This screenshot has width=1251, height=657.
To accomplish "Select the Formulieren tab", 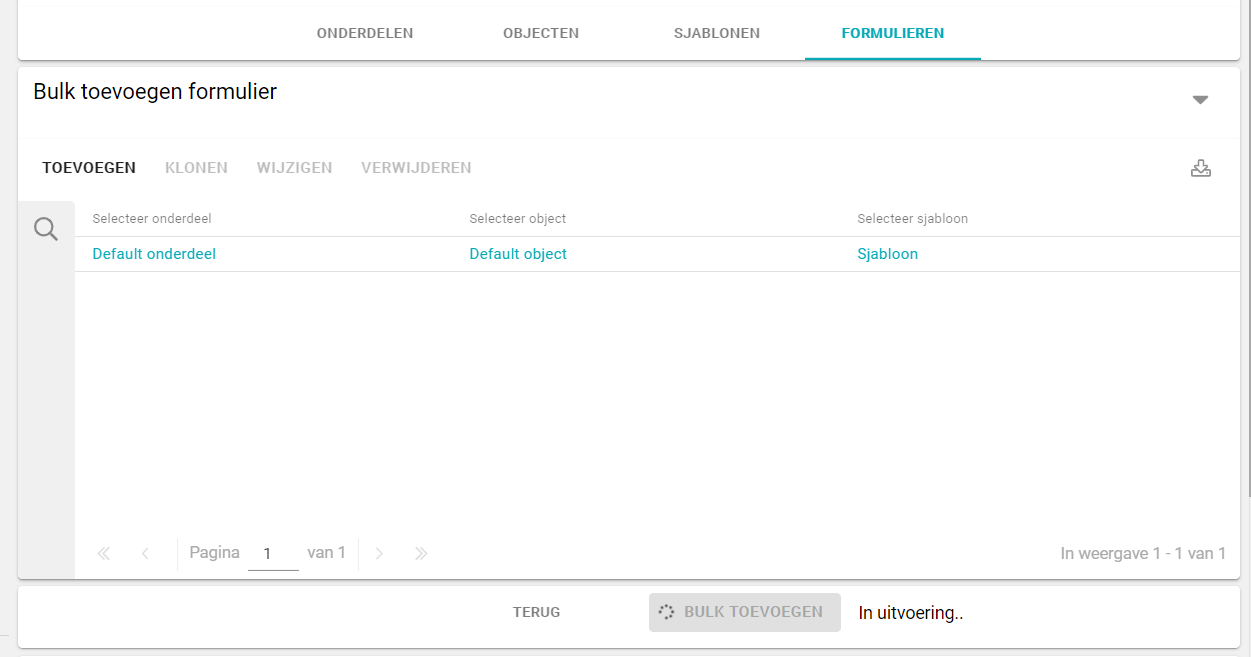I will click(x=893, y=33).
